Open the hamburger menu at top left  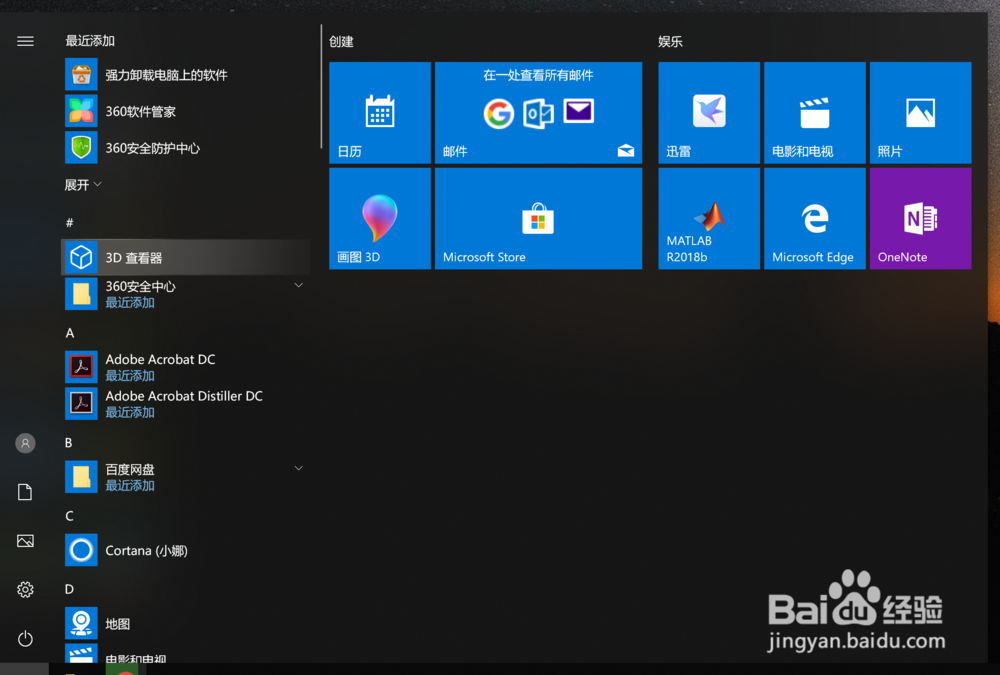point(25,41)
